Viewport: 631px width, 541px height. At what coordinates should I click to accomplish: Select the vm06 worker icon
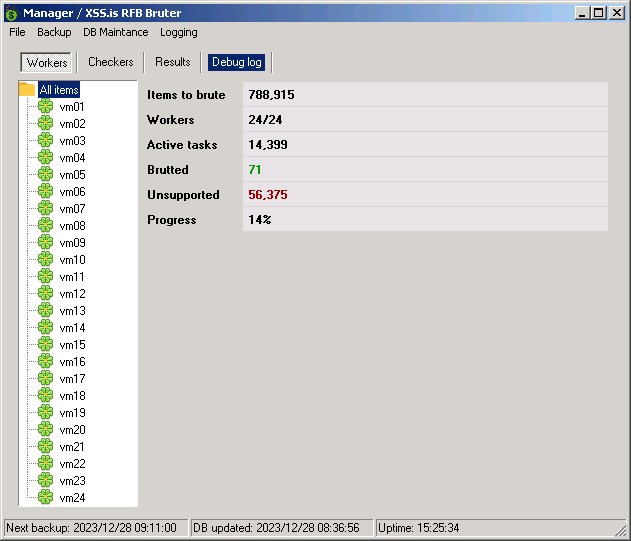45,191
